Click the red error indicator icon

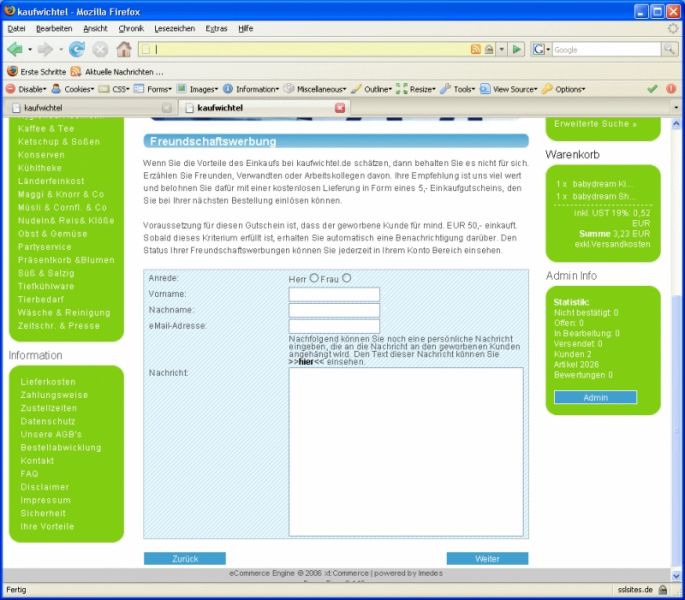tap(671, 89)
